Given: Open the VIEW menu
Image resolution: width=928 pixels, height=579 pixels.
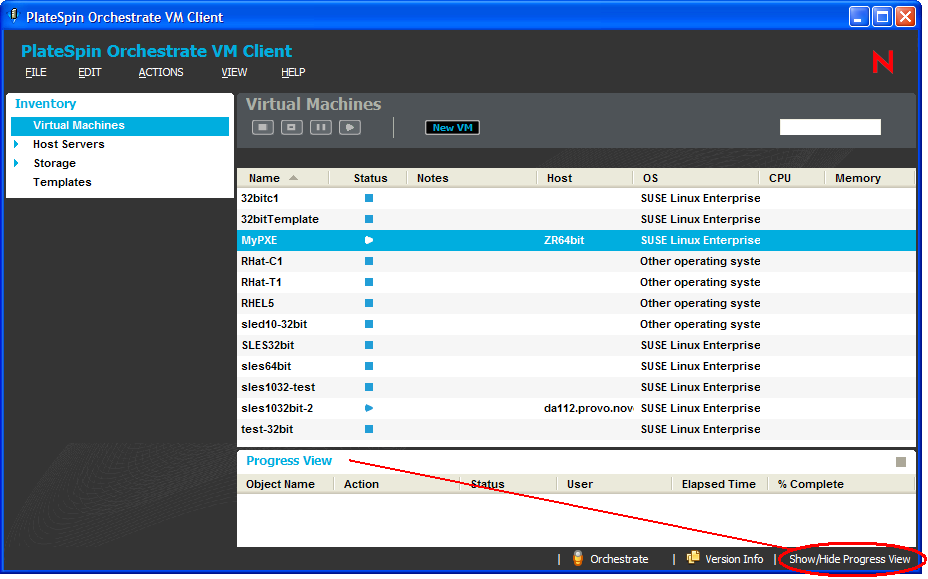Looking at the screenshot, I should coord(234,72).
